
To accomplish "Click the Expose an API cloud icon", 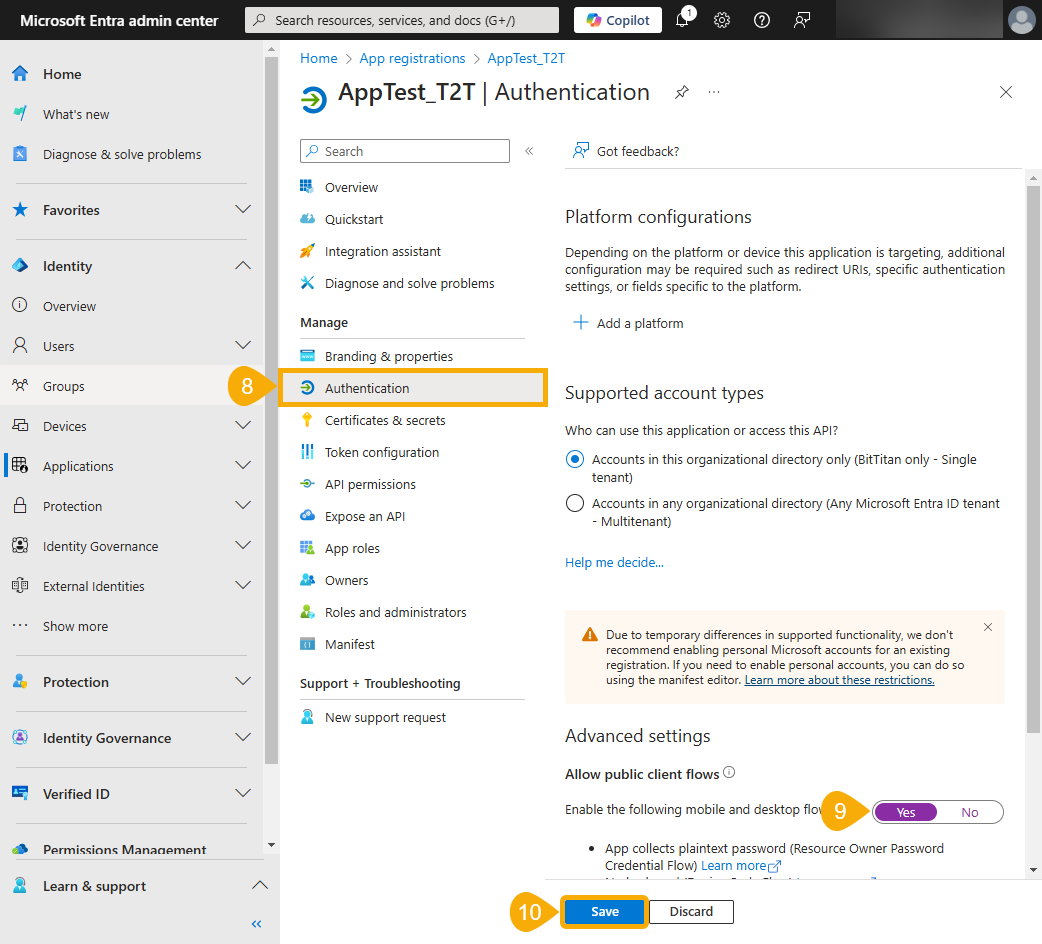I will click(x=307, y=516).
